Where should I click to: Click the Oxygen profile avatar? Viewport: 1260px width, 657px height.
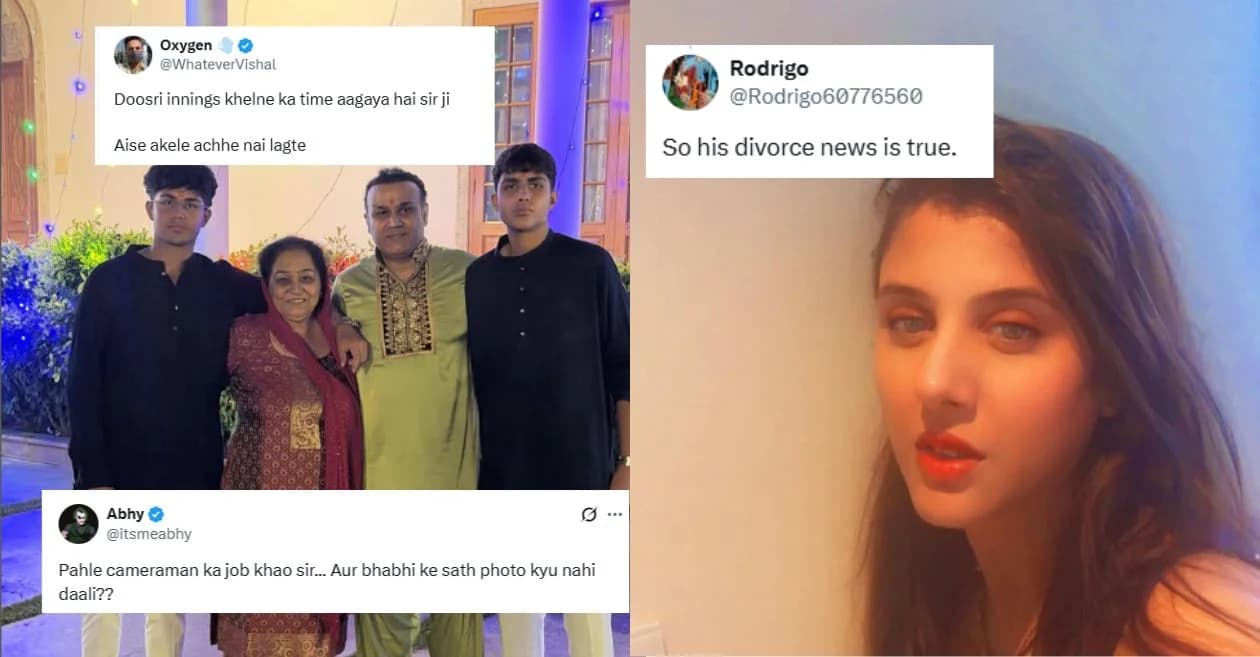point(133,54)
